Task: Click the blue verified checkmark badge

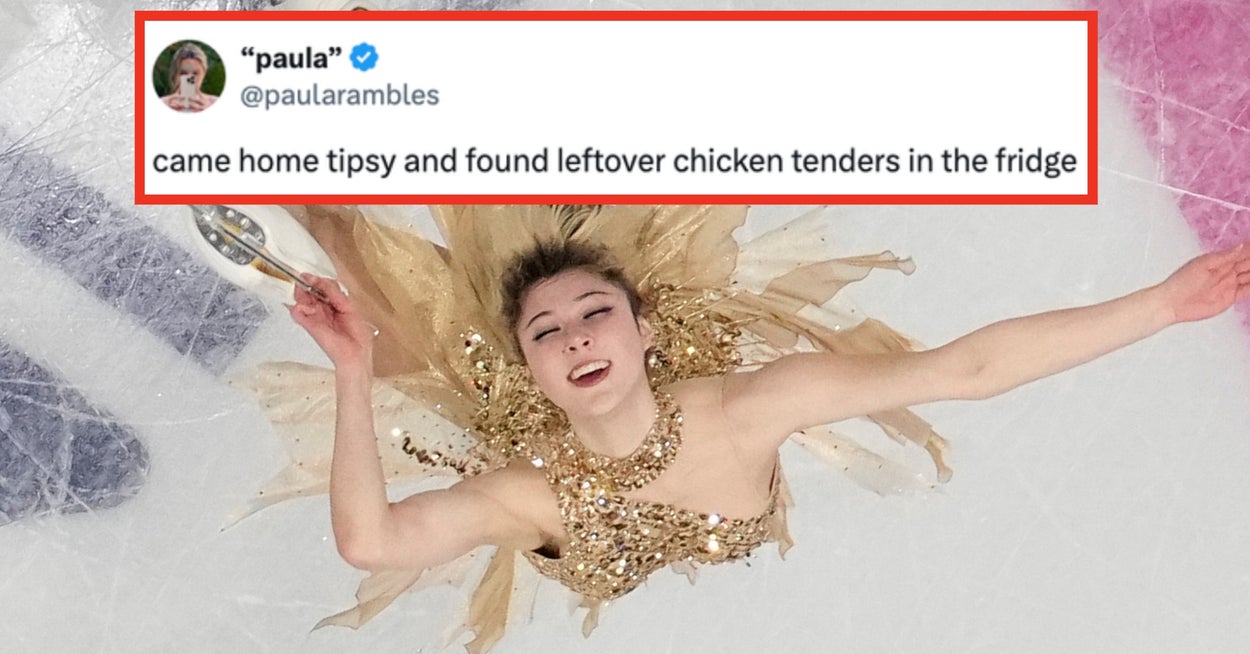Action: 364,58
